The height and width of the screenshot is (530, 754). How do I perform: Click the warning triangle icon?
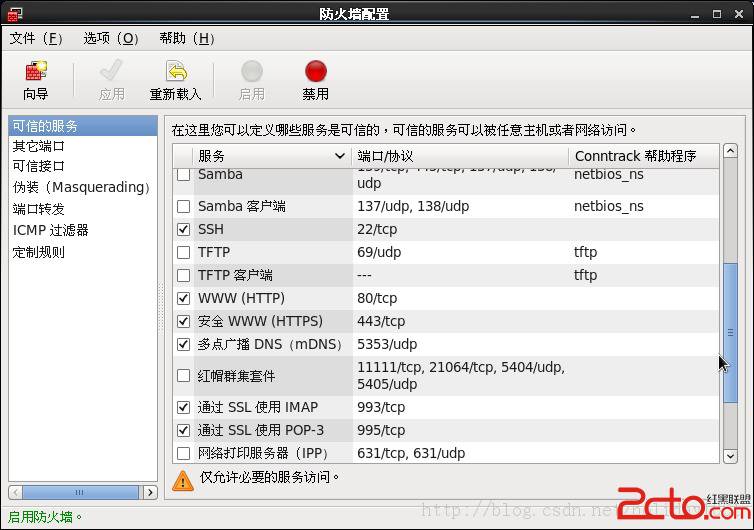[x=183, y=480]
